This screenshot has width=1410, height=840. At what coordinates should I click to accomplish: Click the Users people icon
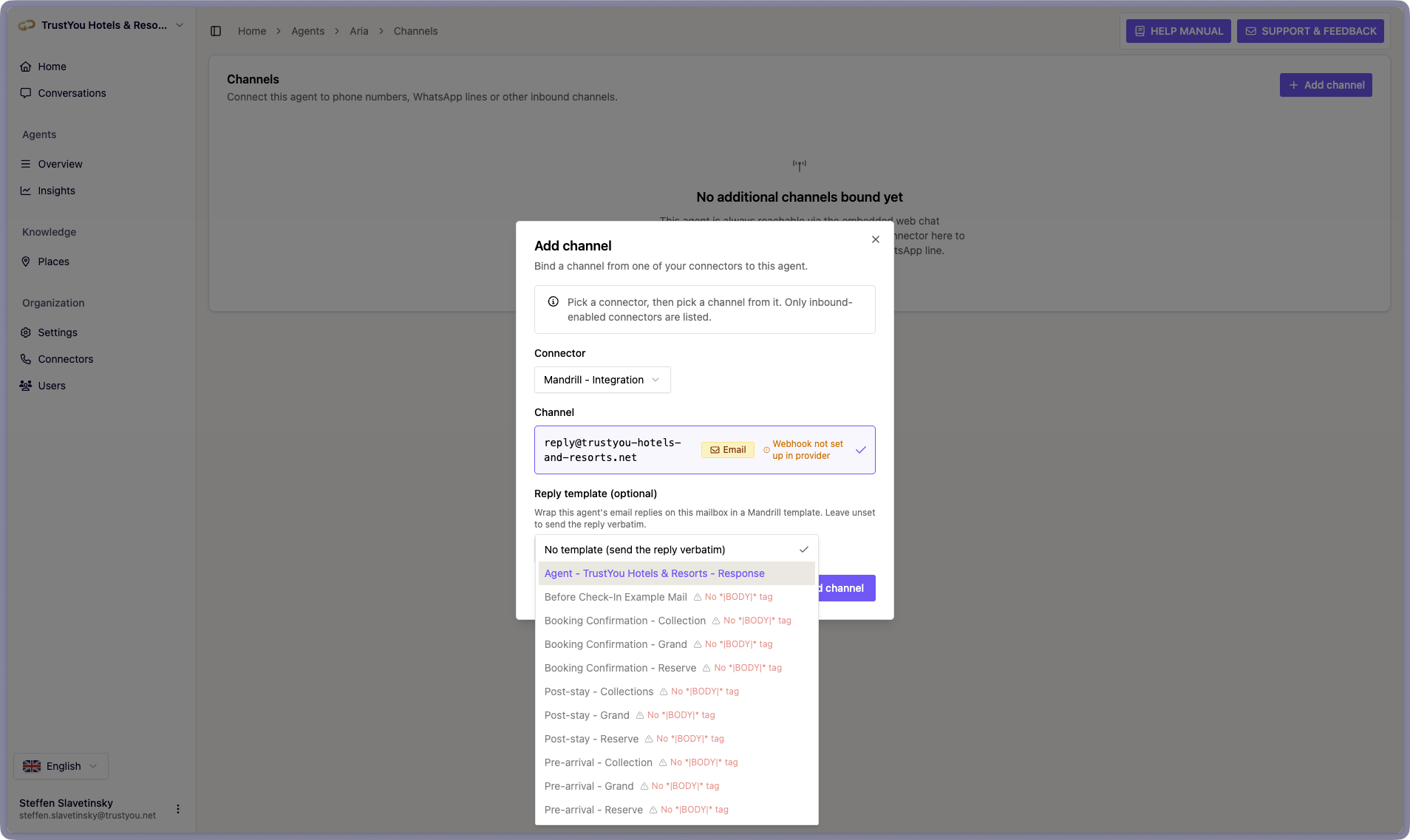coord(26,386)
